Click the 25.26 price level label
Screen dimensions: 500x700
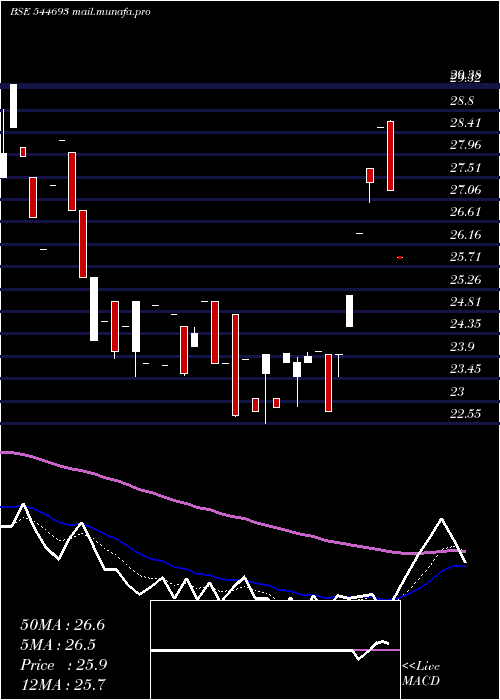coord(465,280)
